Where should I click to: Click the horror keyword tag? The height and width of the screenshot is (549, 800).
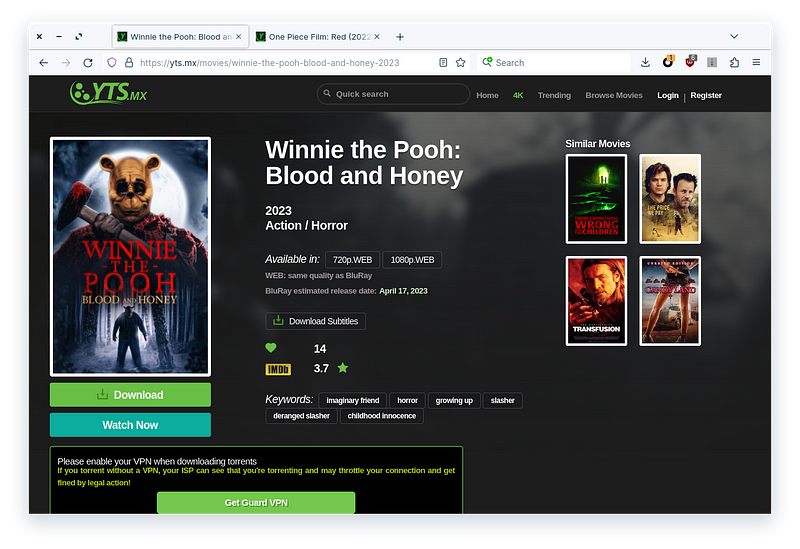click(x=407, y=401)
